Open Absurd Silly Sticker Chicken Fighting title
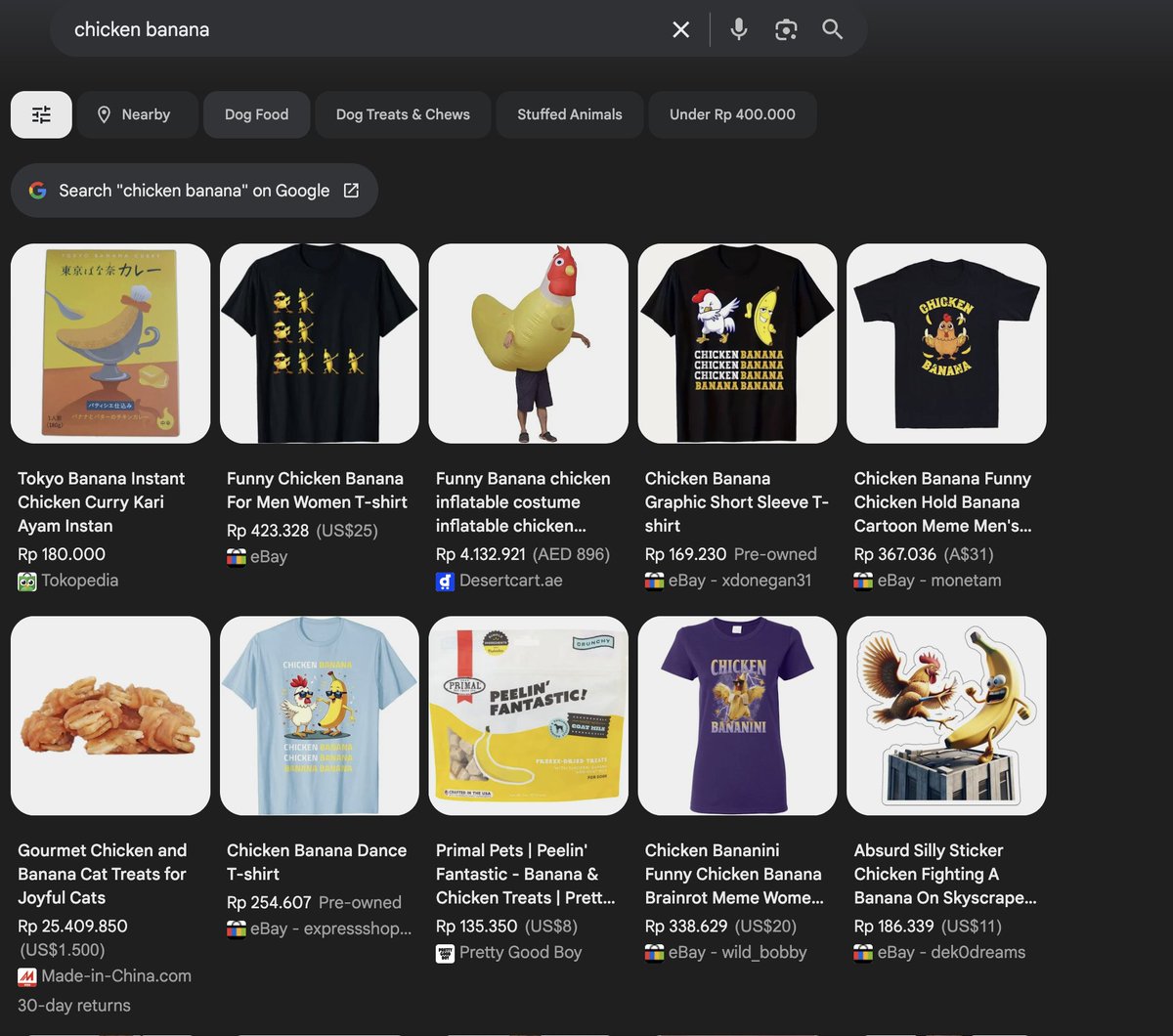Screen dimensions: 1173x1036 pos(946,875)
